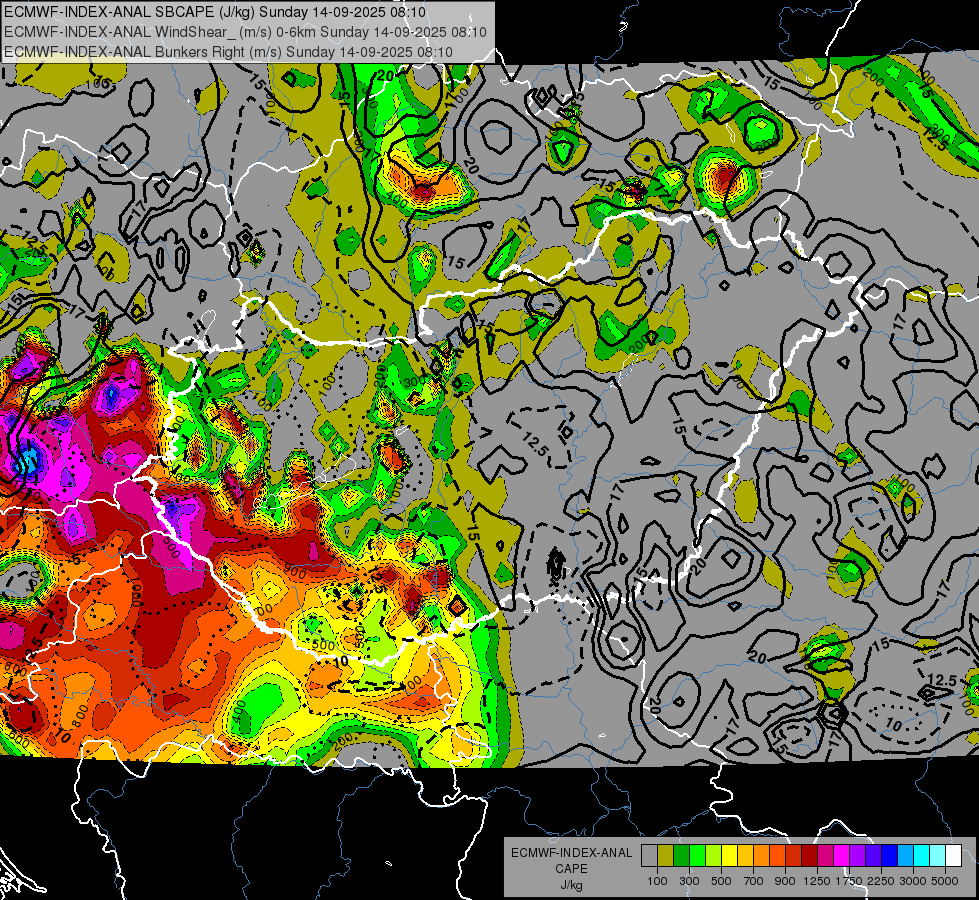Click the 300 legend scale value
This screenshot has height=900, width=979.
pos(689,881)
